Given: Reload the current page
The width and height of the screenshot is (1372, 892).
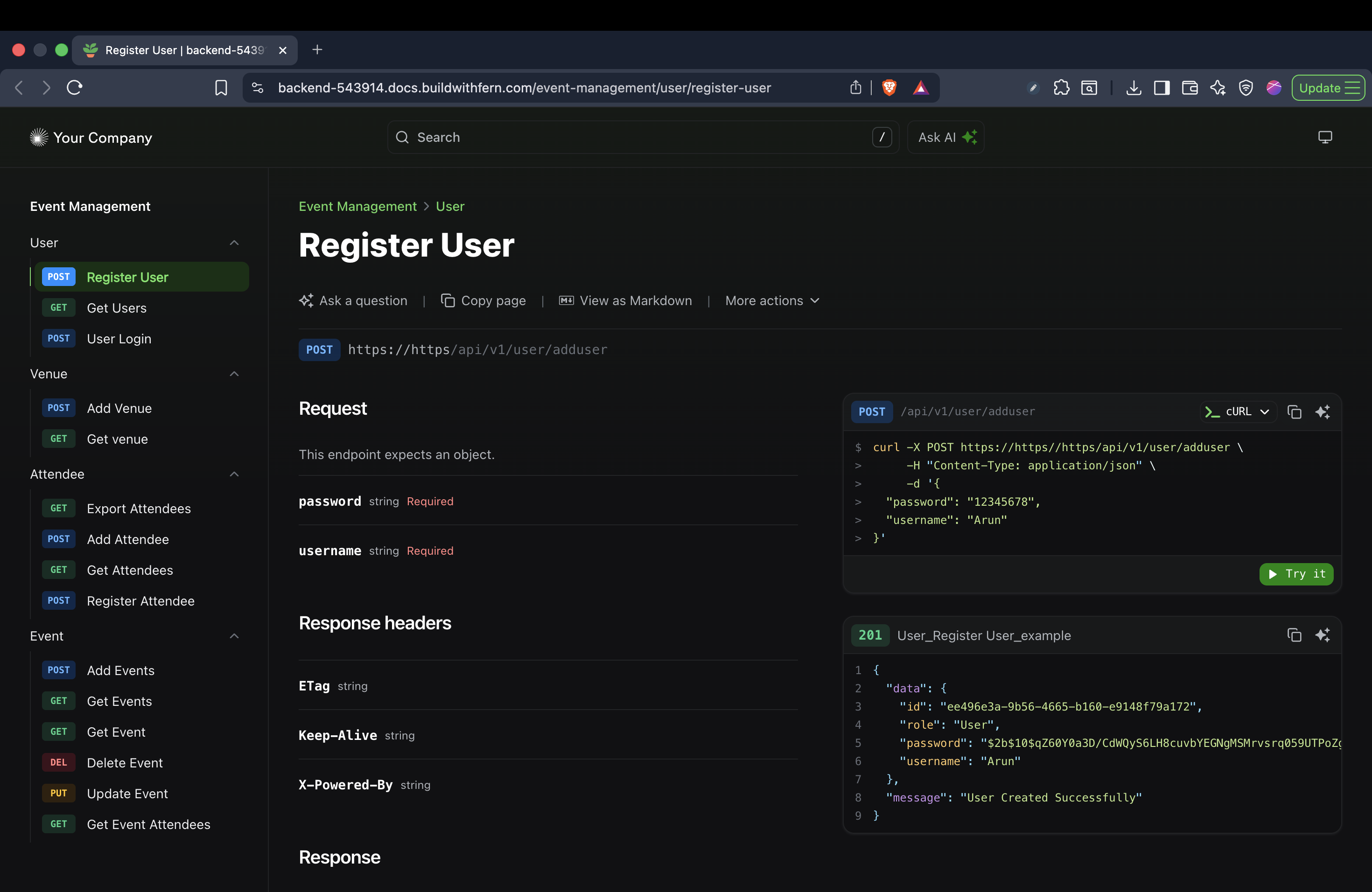Looking at the screenshot, I should [x=75, y=88].
